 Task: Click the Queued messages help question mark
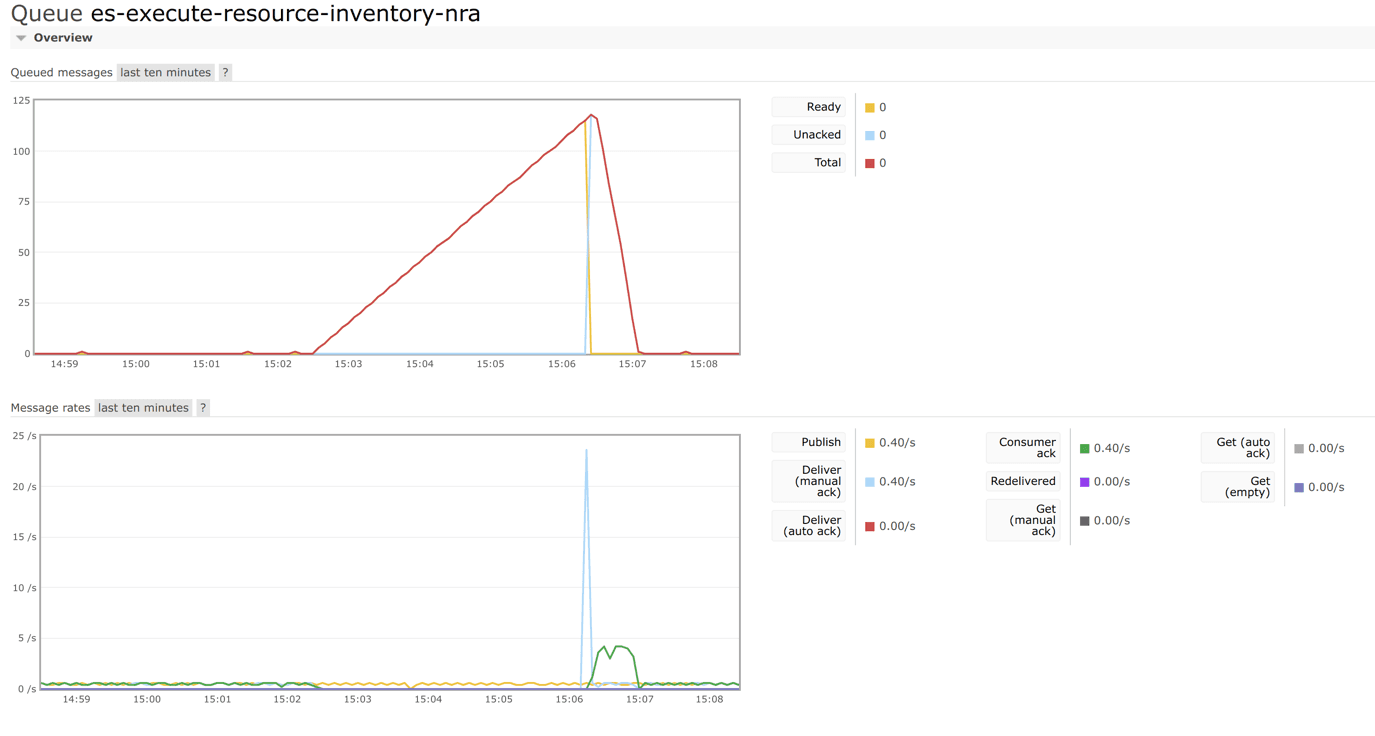[225, 72]
